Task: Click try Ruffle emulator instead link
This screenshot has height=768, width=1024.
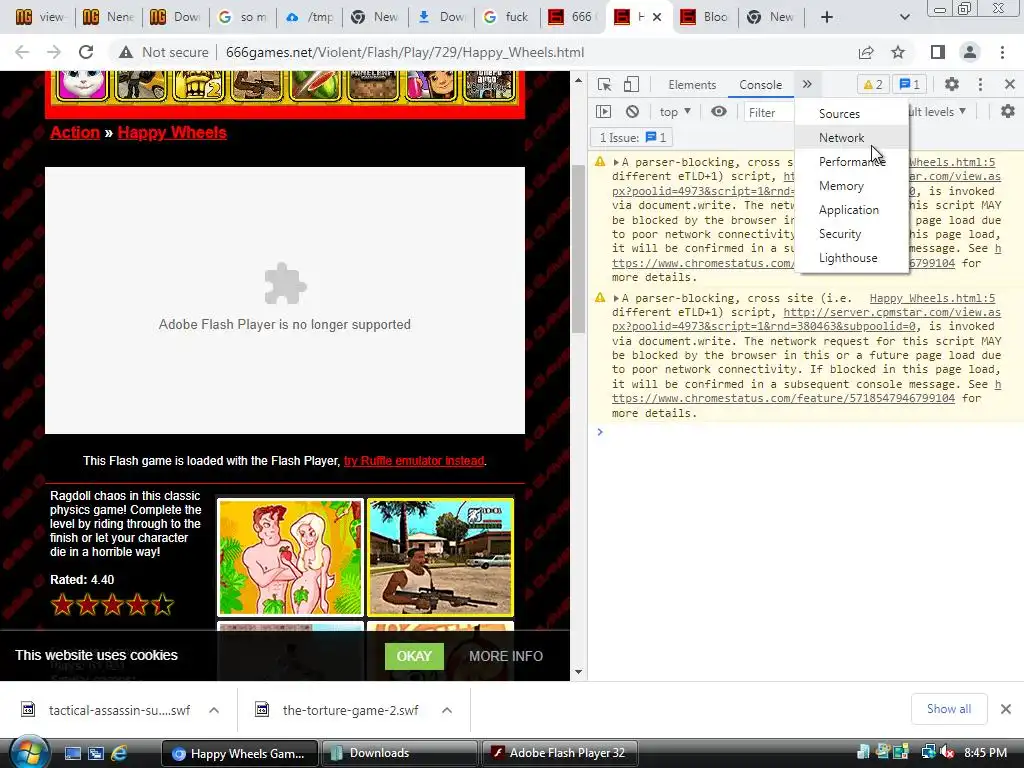Action: pyautogui.click(x=414, y=460)
